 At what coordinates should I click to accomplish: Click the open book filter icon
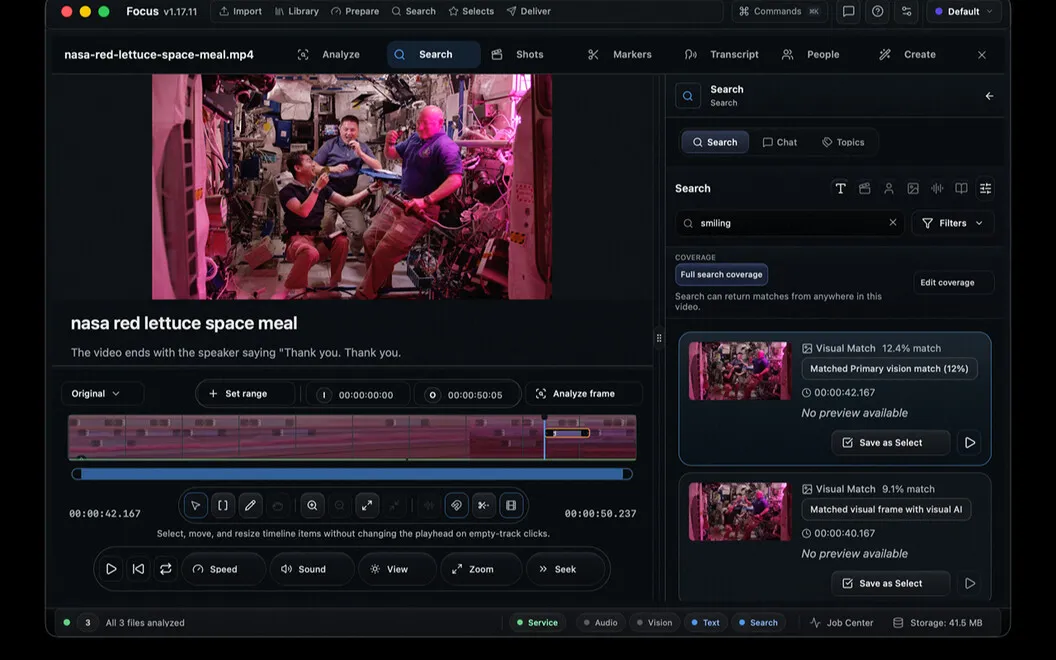coord(962,189)
